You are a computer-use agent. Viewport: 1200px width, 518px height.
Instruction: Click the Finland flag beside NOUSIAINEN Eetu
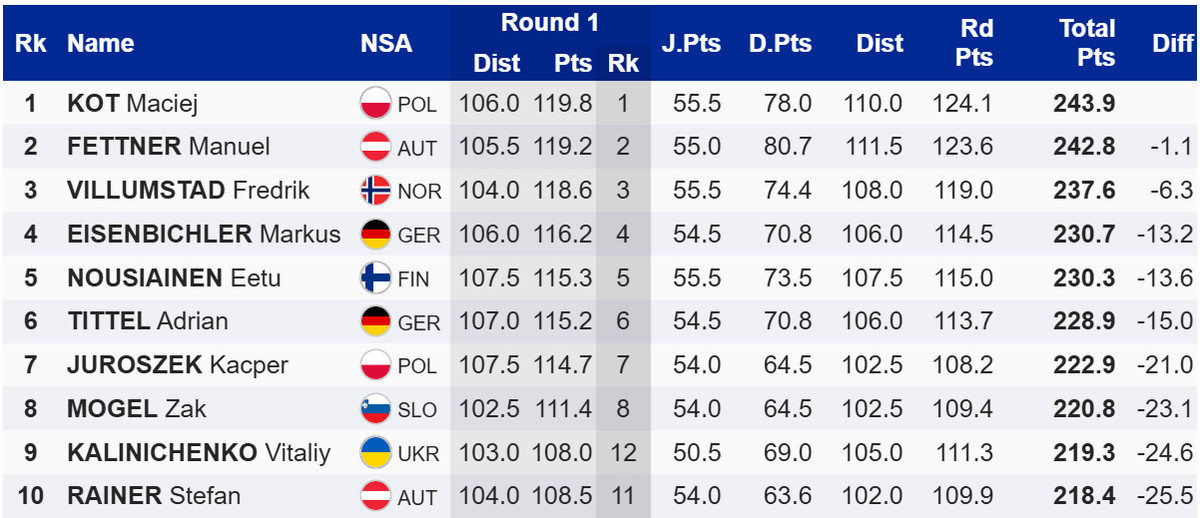(375, 278)
